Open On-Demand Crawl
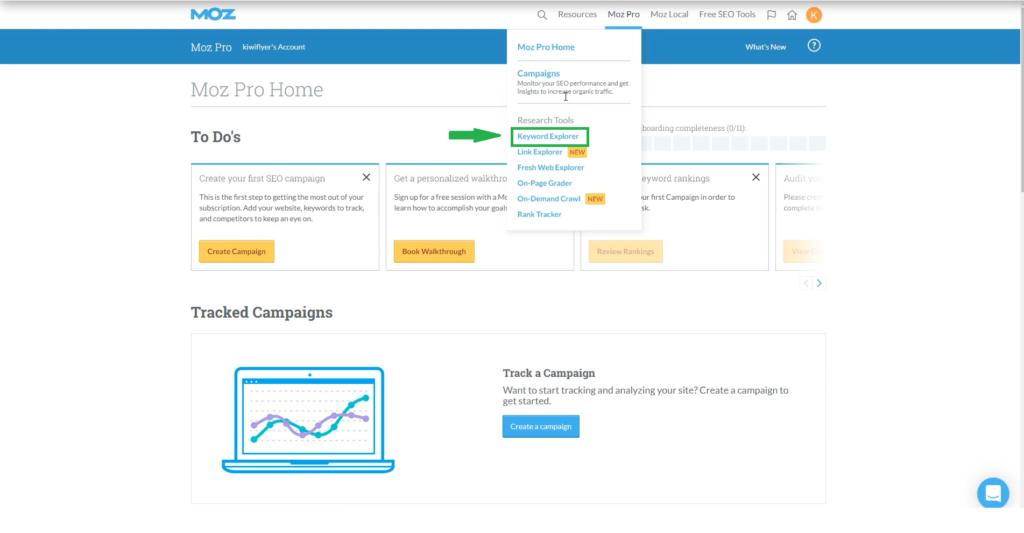The height and width of the screenshot is (533, 1024). point(549,199)
